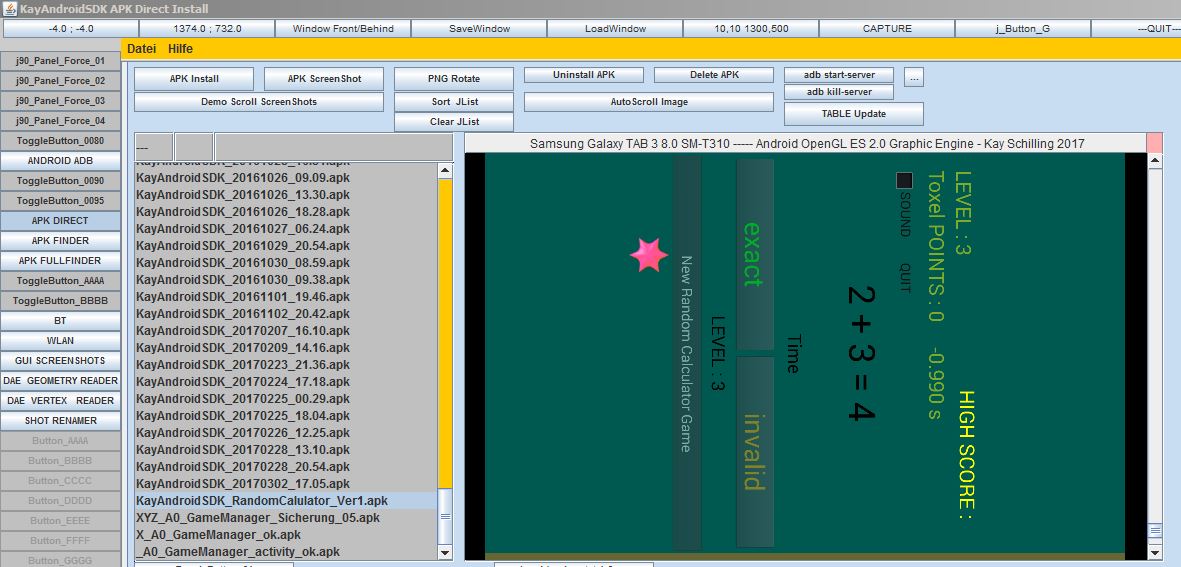This screenshot has width=1181, height=567.
Task: Toggle ToggleButton_AAAA in the left sidebar
Action: click(x=60, y=281)
